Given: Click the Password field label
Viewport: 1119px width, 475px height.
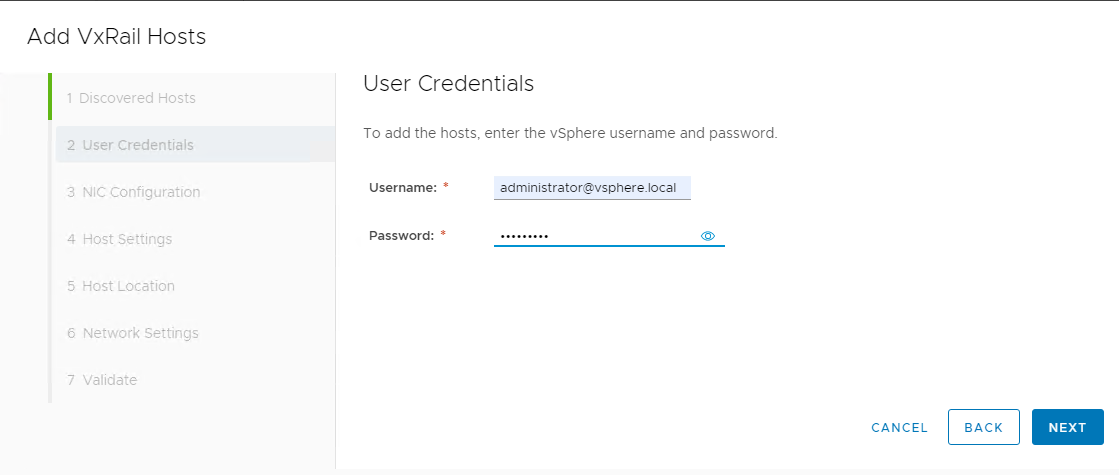Looking at the screenshot, I should [x=401, y=236].
